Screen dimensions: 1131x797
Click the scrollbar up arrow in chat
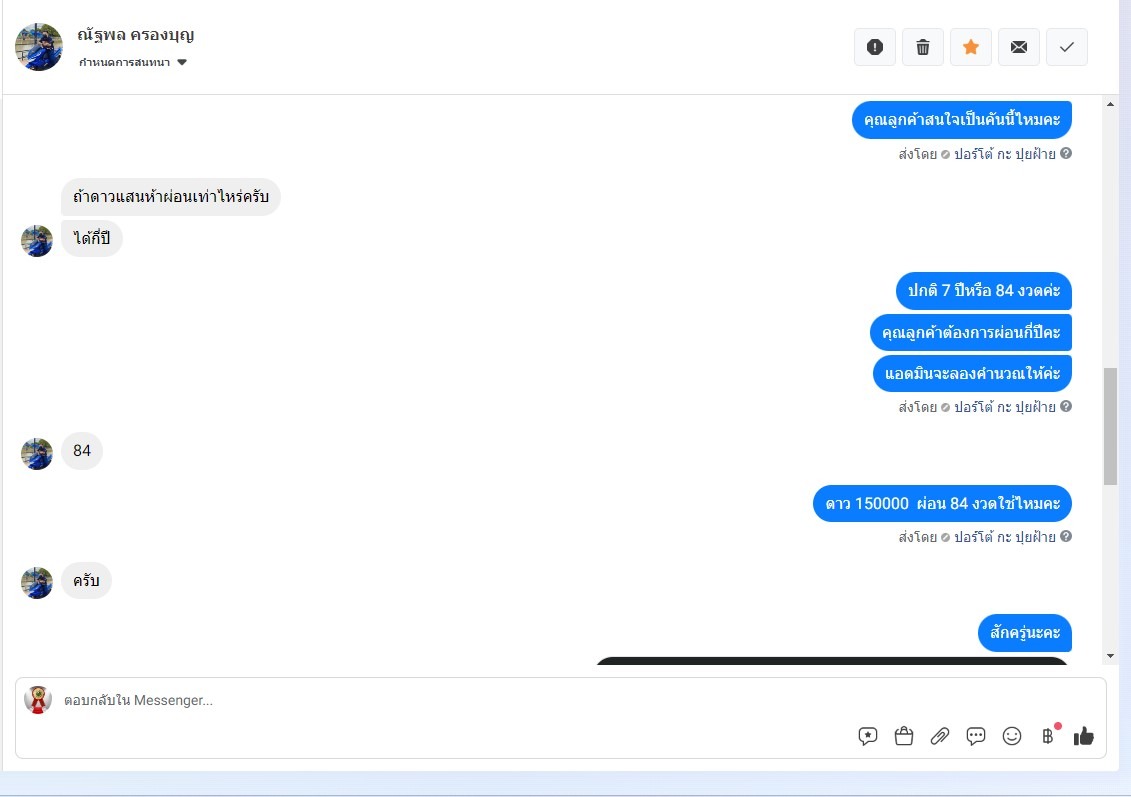pyautogui.click(x=1110, y=105)
